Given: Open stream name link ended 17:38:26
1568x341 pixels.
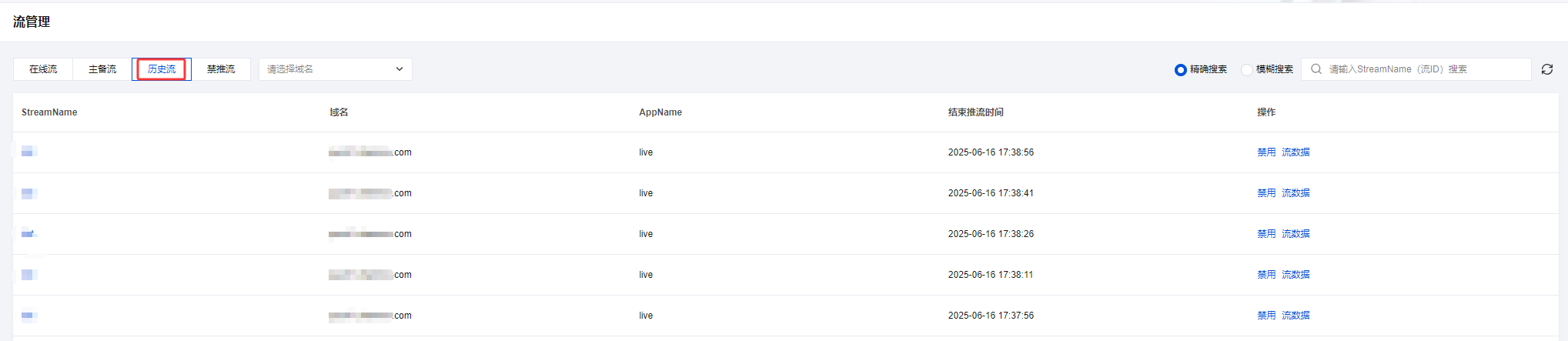Looking at the screenshot, I should pyautogui.click(x=29, y=233).
